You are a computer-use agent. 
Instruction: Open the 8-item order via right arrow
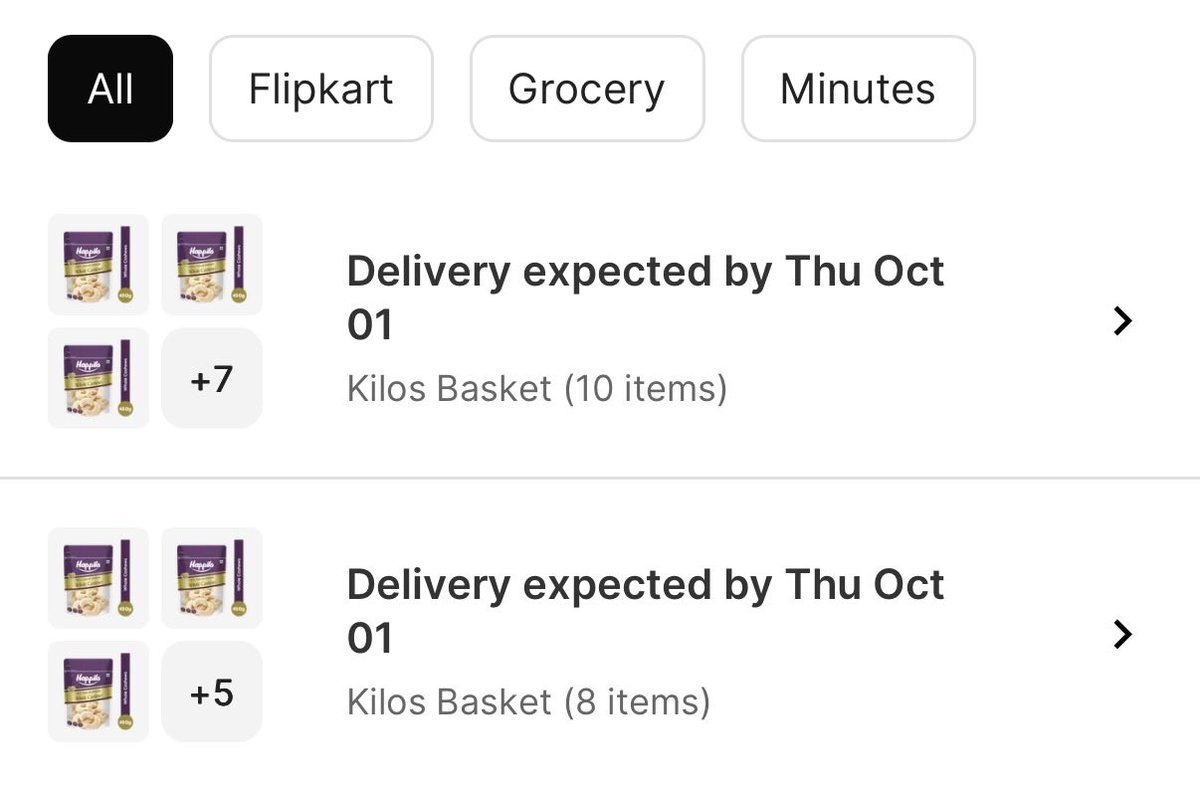(x=1123, y=634)
